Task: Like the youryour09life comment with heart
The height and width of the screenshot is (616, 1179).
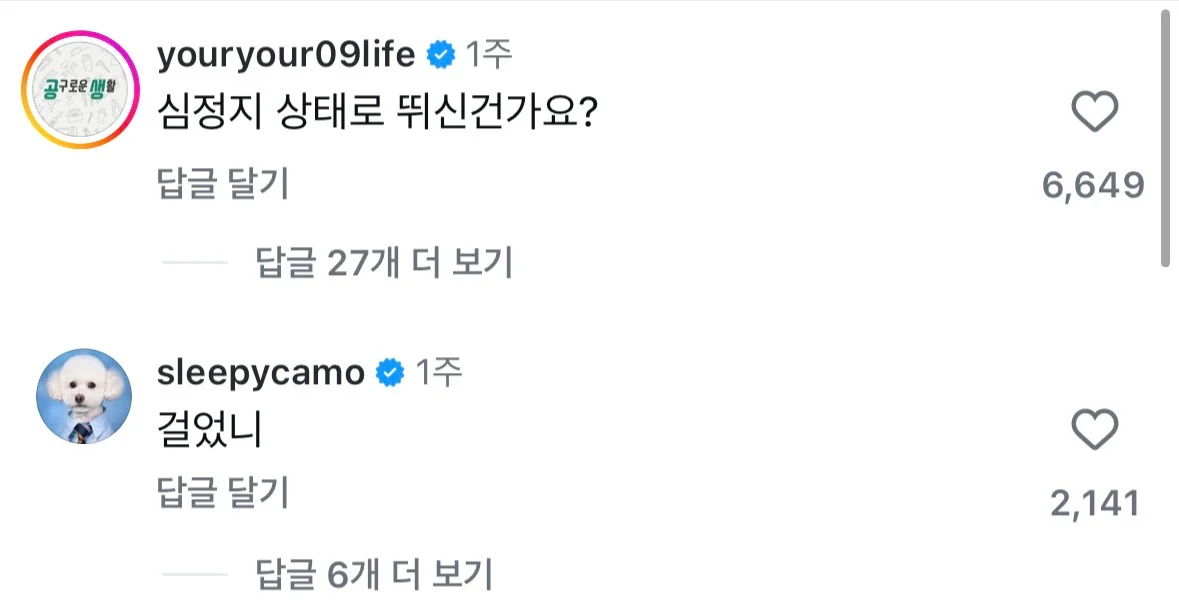Action: [1094, 113]
